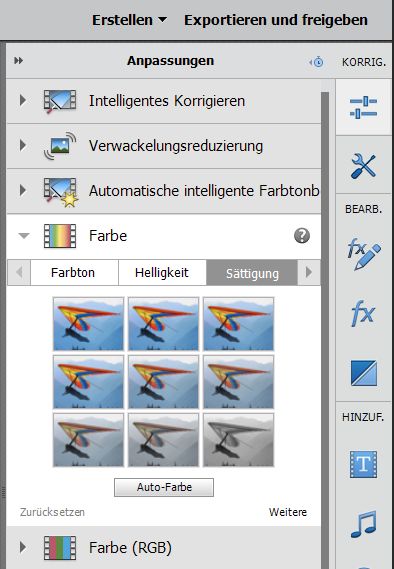Screen dimensions: 394x569
Task: Collapse the panel with double arrow icon
Action: click(x=19, y=61)
